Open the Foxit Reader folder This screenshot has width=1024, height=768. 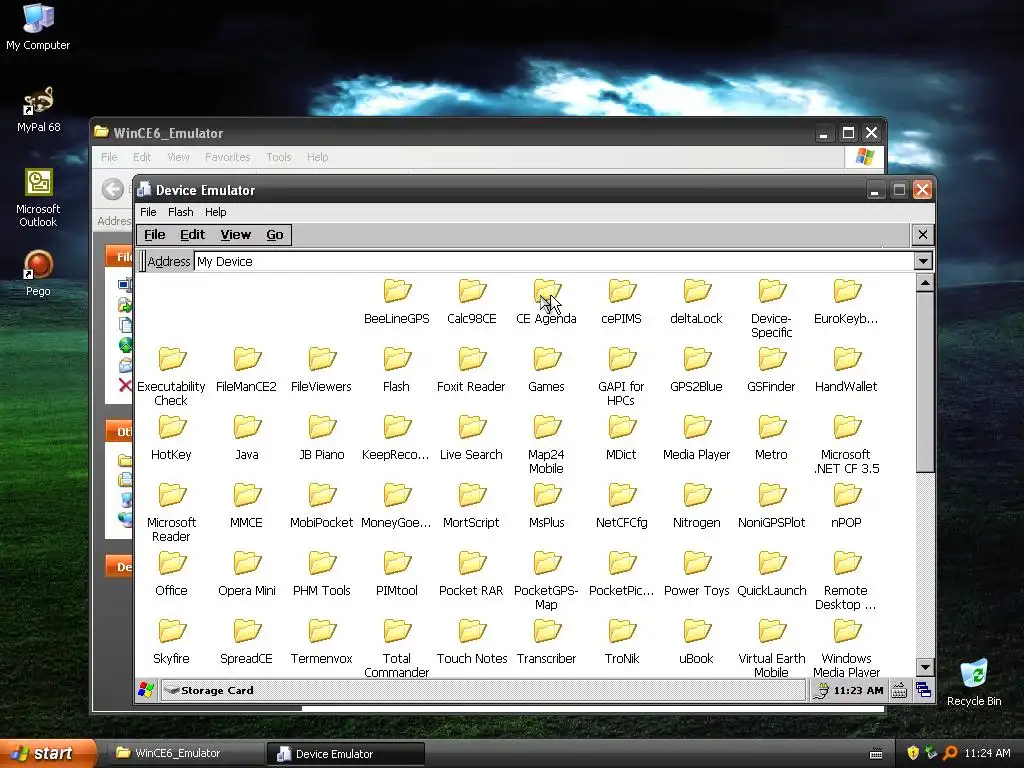point(471,370)
